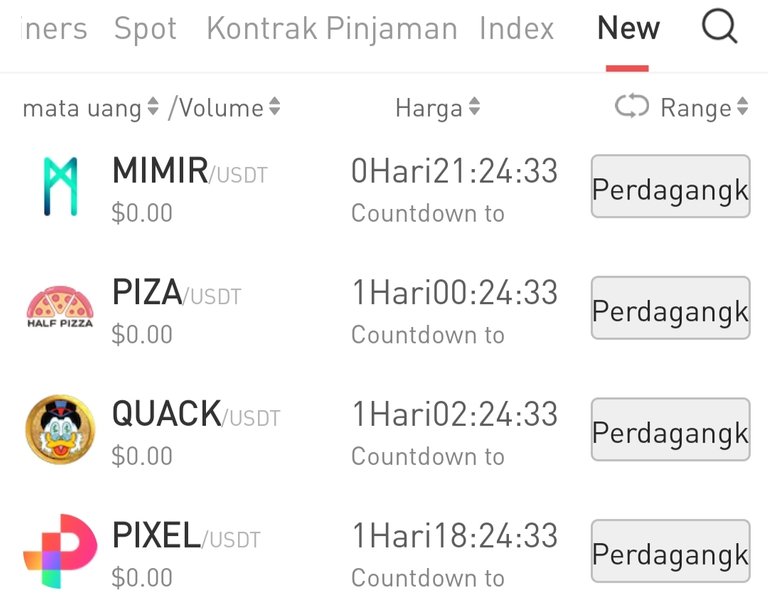This screenshot has height=614, width=768.
Task: Switch to the Spot tab
Action: click(x=145, y=28)
